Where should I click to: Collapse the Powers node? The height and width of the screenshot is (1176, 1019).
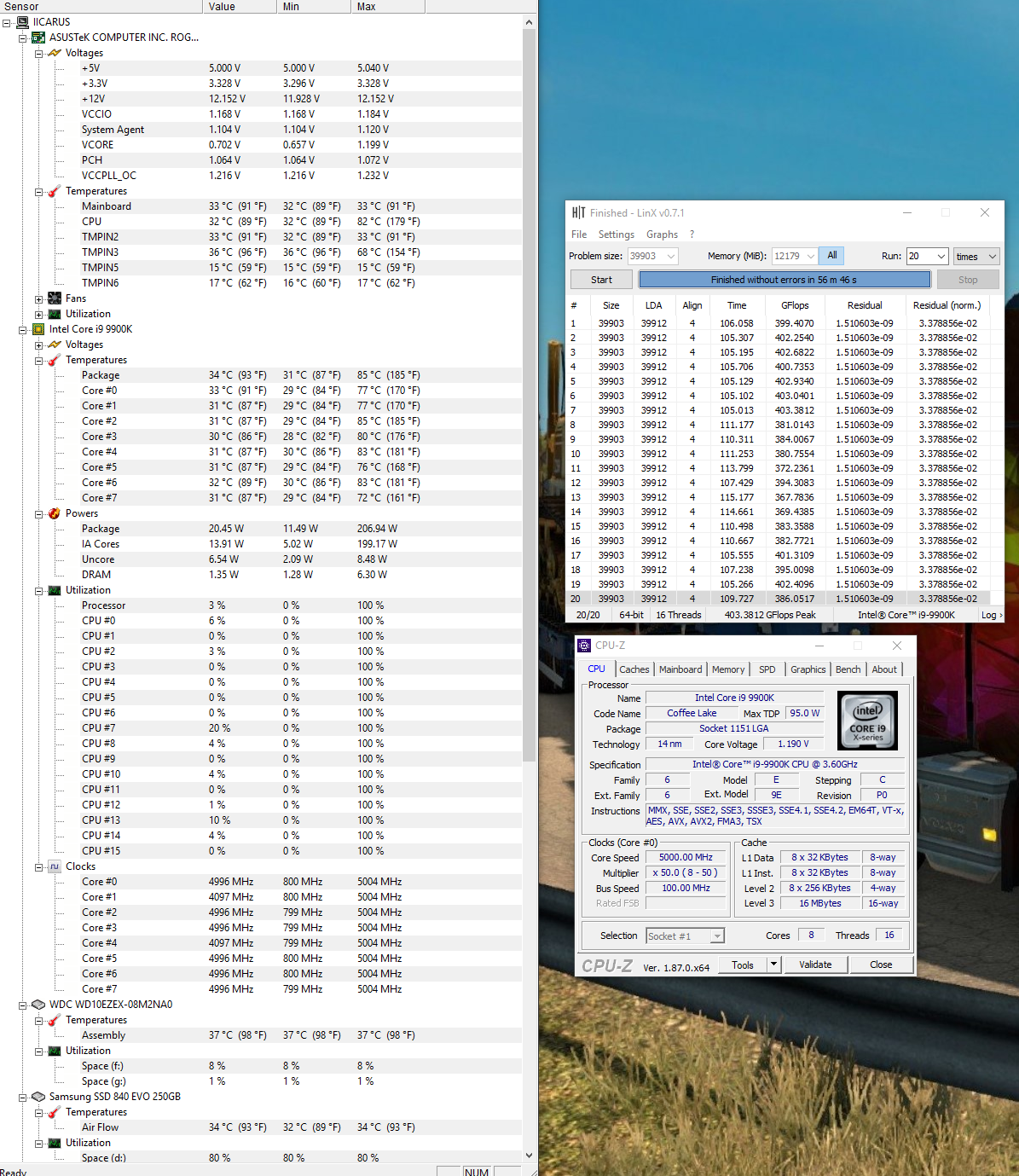(x=39, y=514)
